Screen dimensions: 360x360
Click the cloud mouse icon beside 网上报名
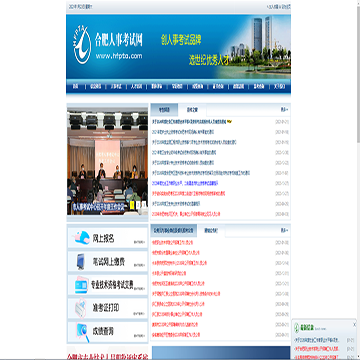point(81,237)
